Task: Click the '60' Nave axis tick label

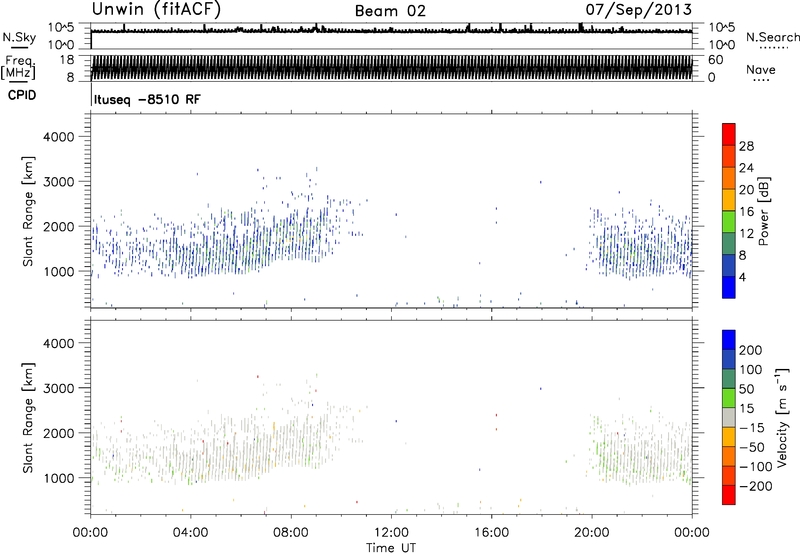Action: [x=716, y=60]
